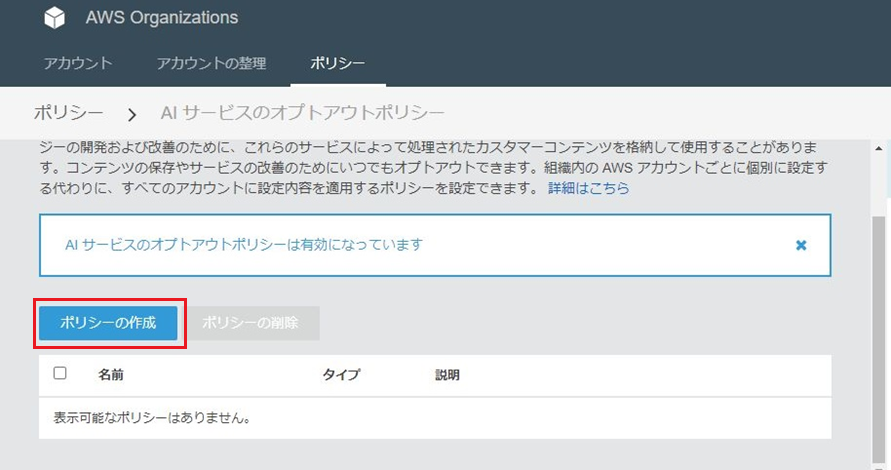Click the breadcrumb chevron separator
Screen dimensions: 891x470
coord(132,115)
